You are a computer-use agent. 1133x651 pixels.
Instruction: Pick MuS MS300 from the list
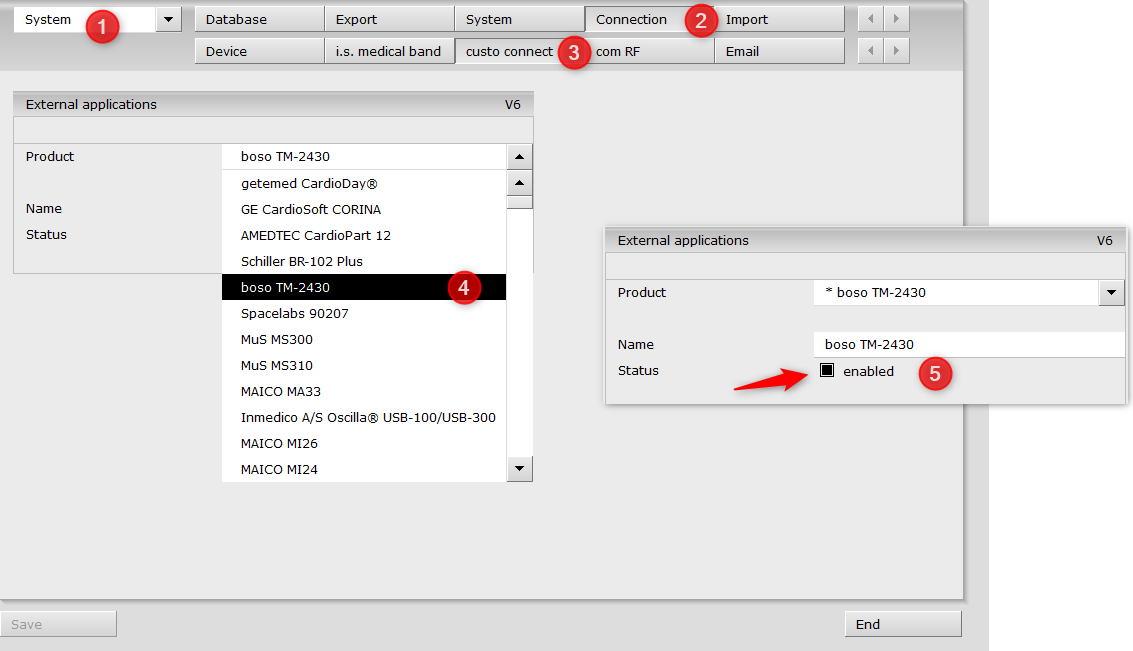tap(363, 340)
